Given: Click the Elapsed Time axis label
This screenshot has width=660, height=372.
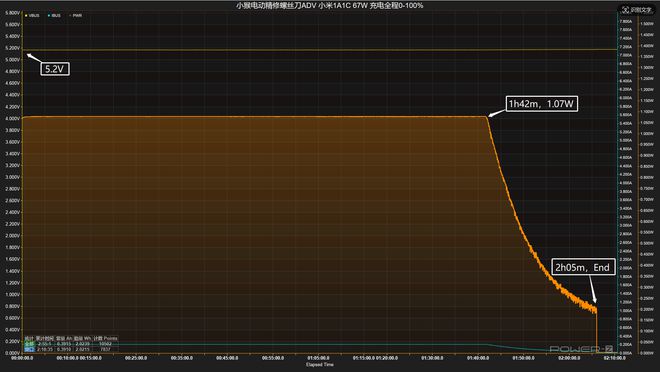Looking at the screenshot, I should point(320,365).
